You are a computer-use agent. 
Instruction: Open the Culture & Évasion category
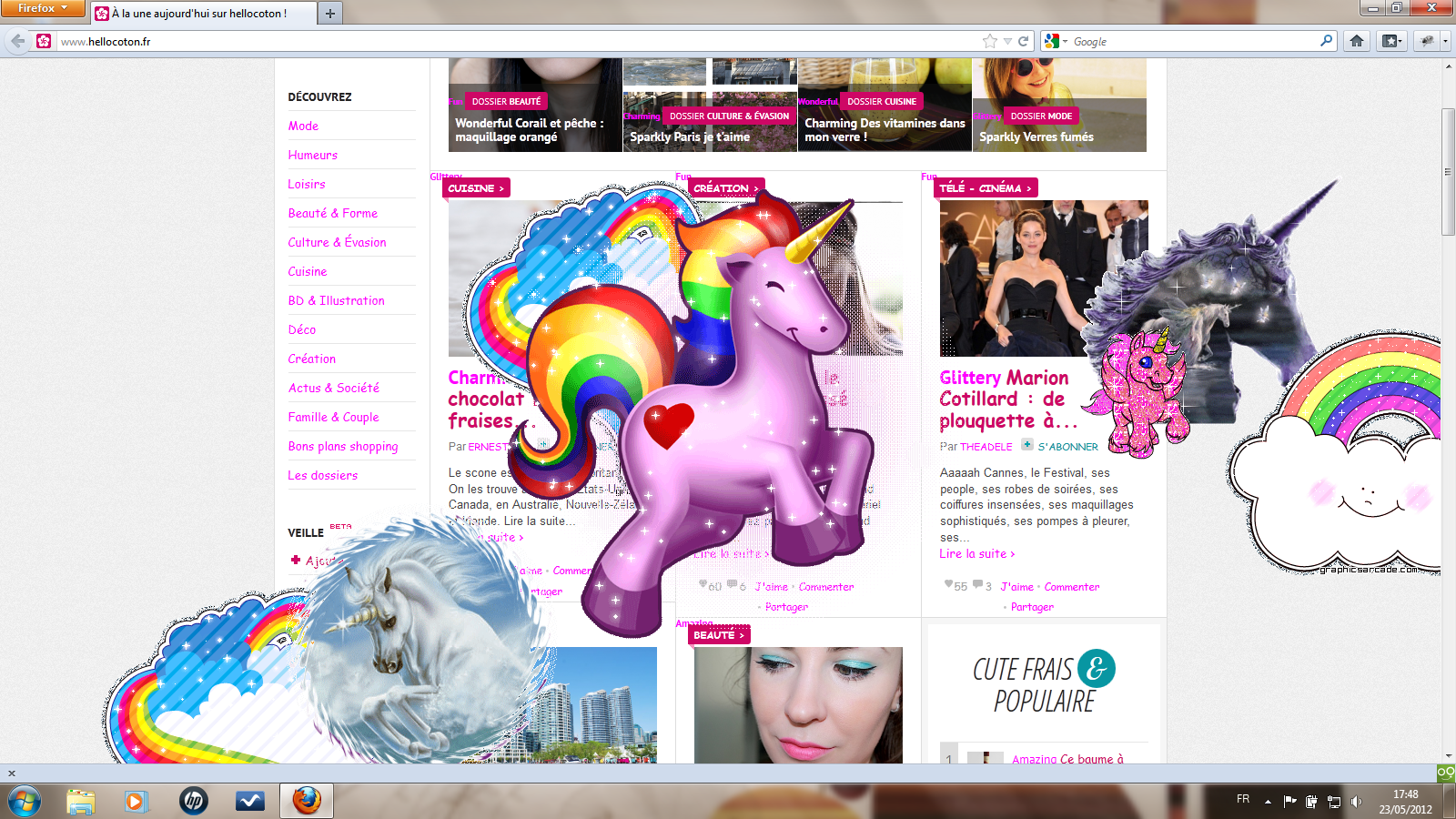coord(337,242)
